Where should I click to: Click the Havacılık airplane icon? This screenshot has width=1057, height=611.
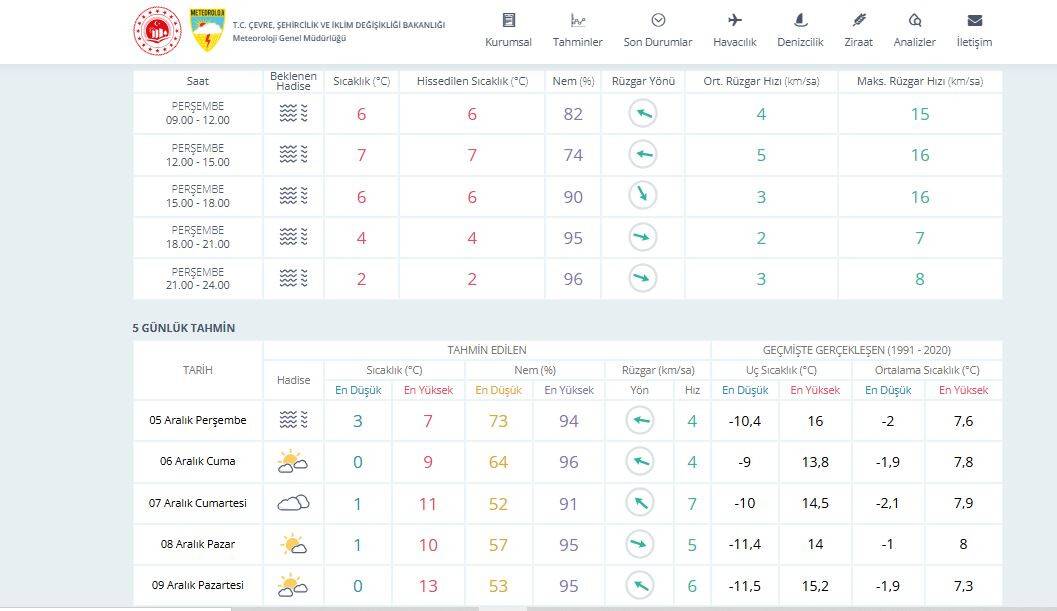pyautogui.click(x=735, y=20)
